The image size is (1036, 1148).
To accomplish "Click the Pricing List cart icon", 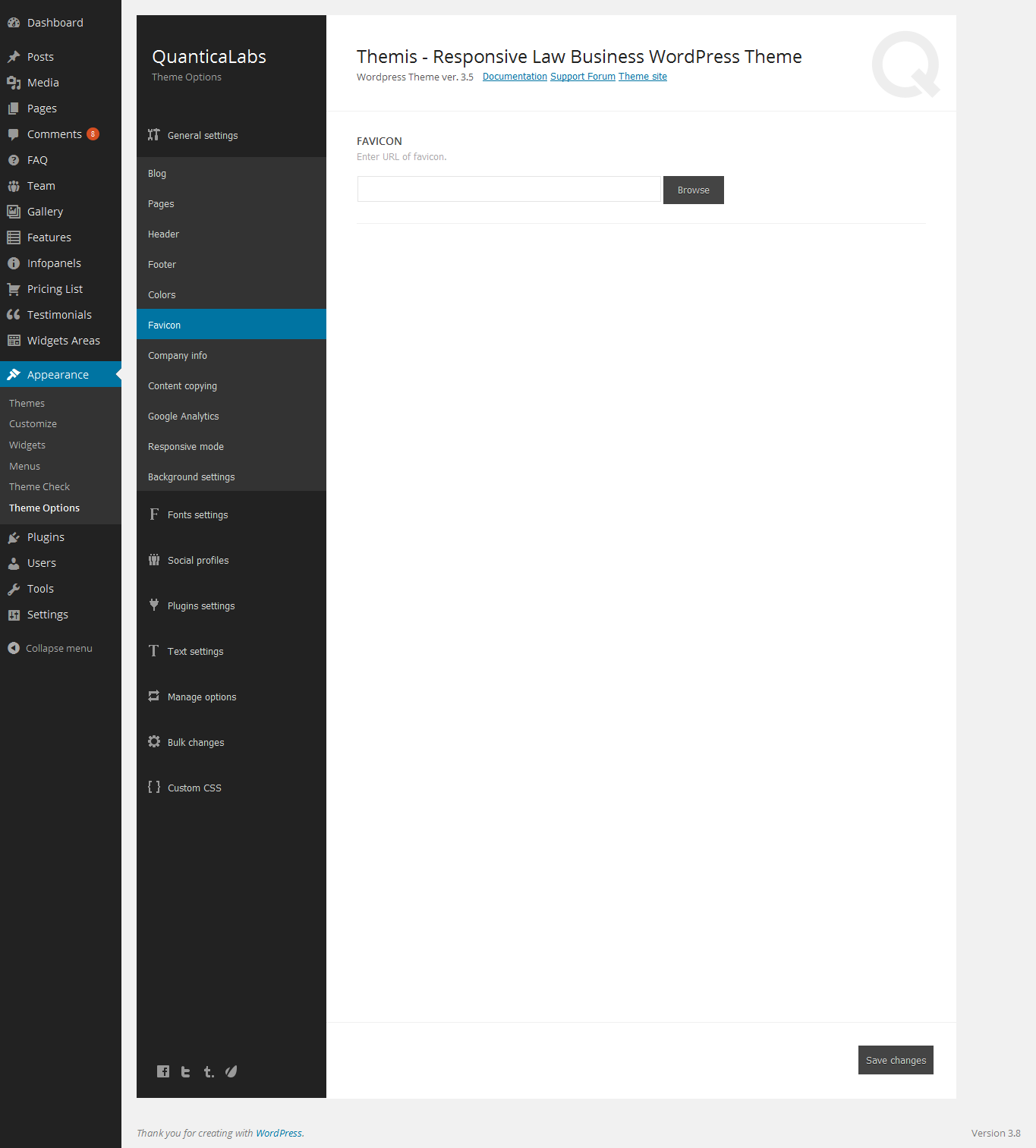I will (x=14, y=289).
